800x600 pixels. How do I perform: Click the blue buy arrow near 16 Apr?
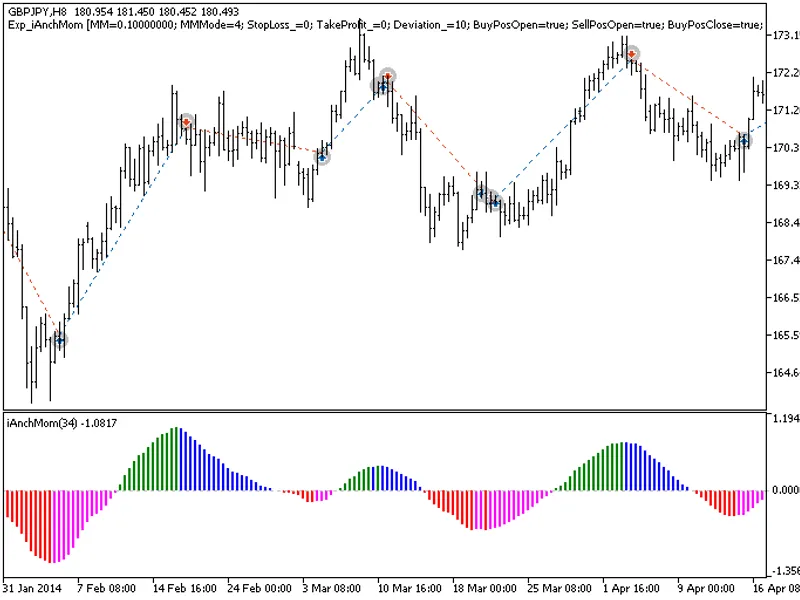(x=744, y=140)
